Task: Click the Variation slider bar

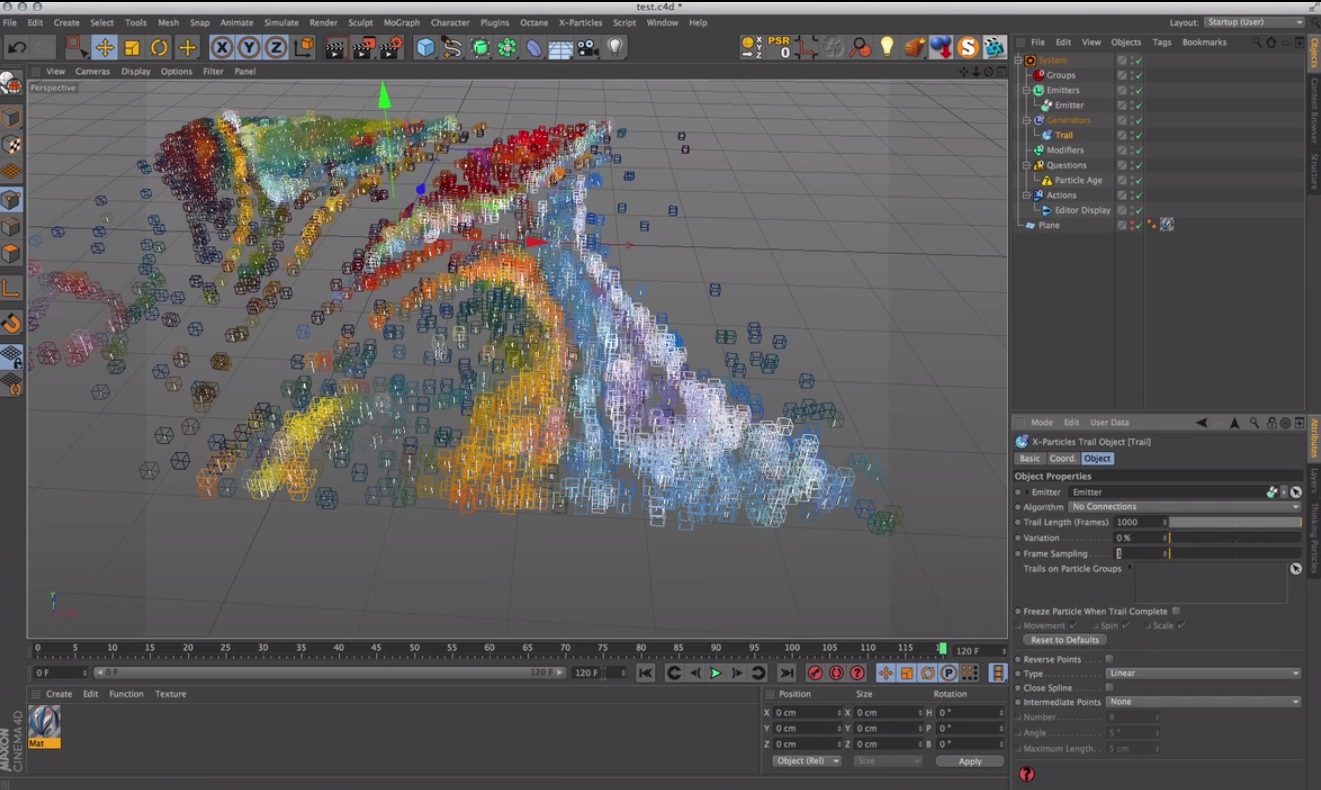Action: point(1235,538)
